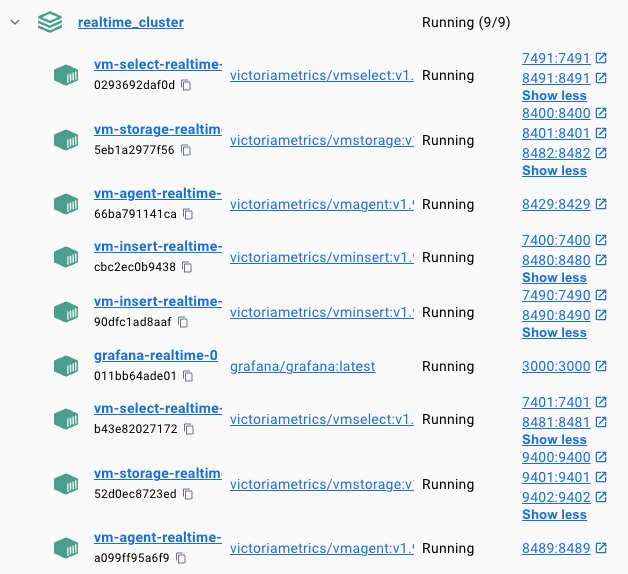Image resolution: width=628 pixels, height=574 pixels.
Task: Open port 8490:8490 link
Action: [556, 315]
